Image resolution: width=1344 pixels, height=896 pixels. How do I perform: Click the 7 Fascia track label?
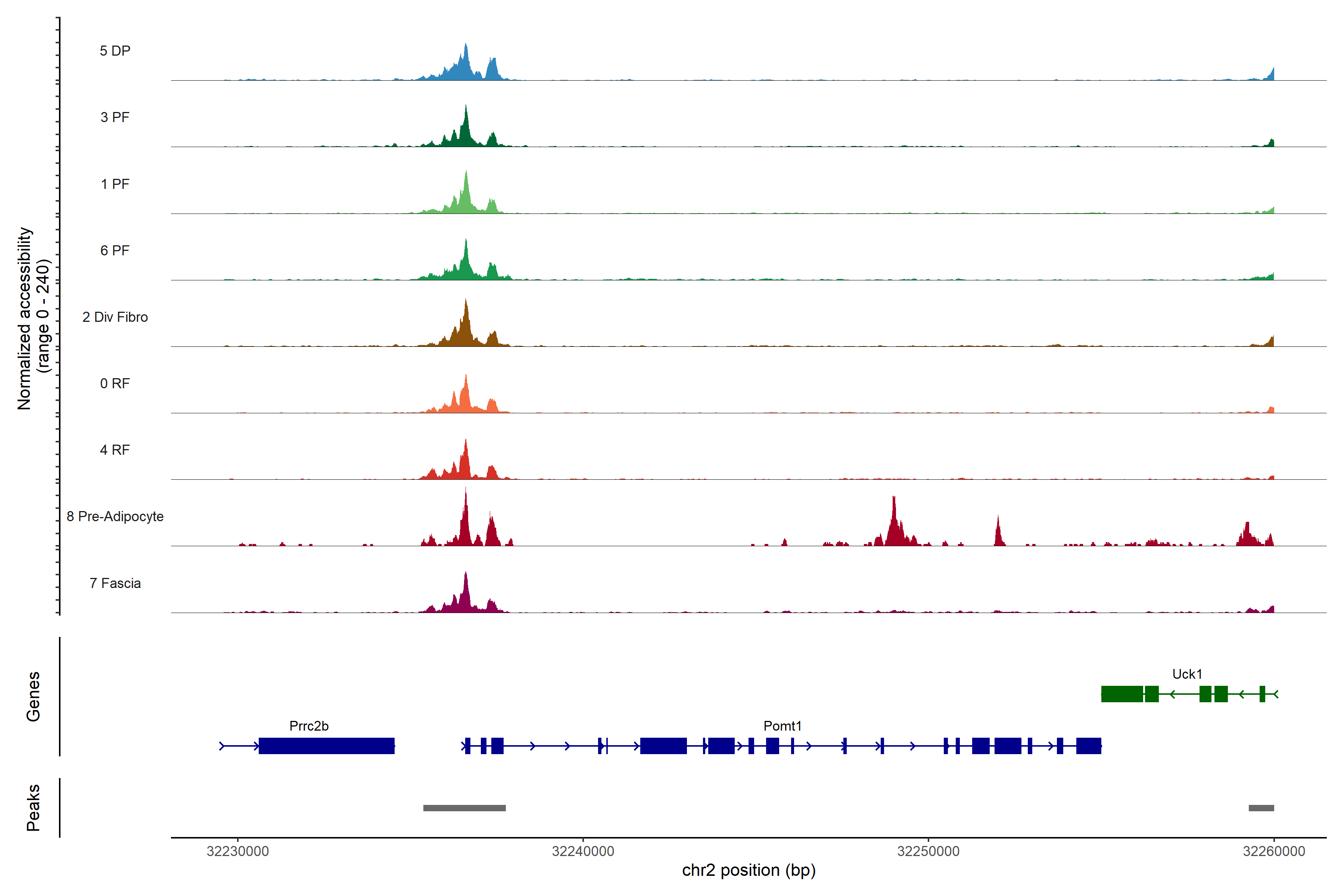coord(115,583)
